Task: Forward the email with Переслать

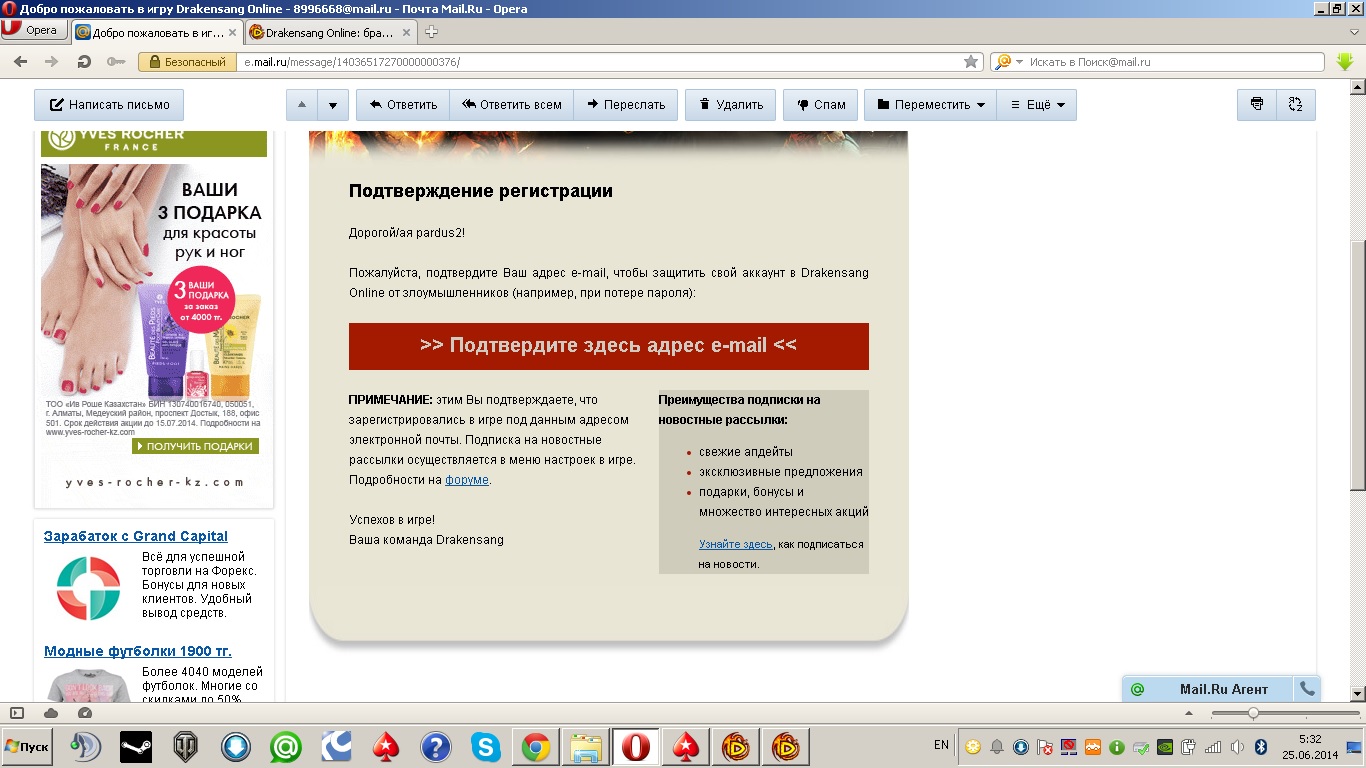Action: (x=626, y=105)
